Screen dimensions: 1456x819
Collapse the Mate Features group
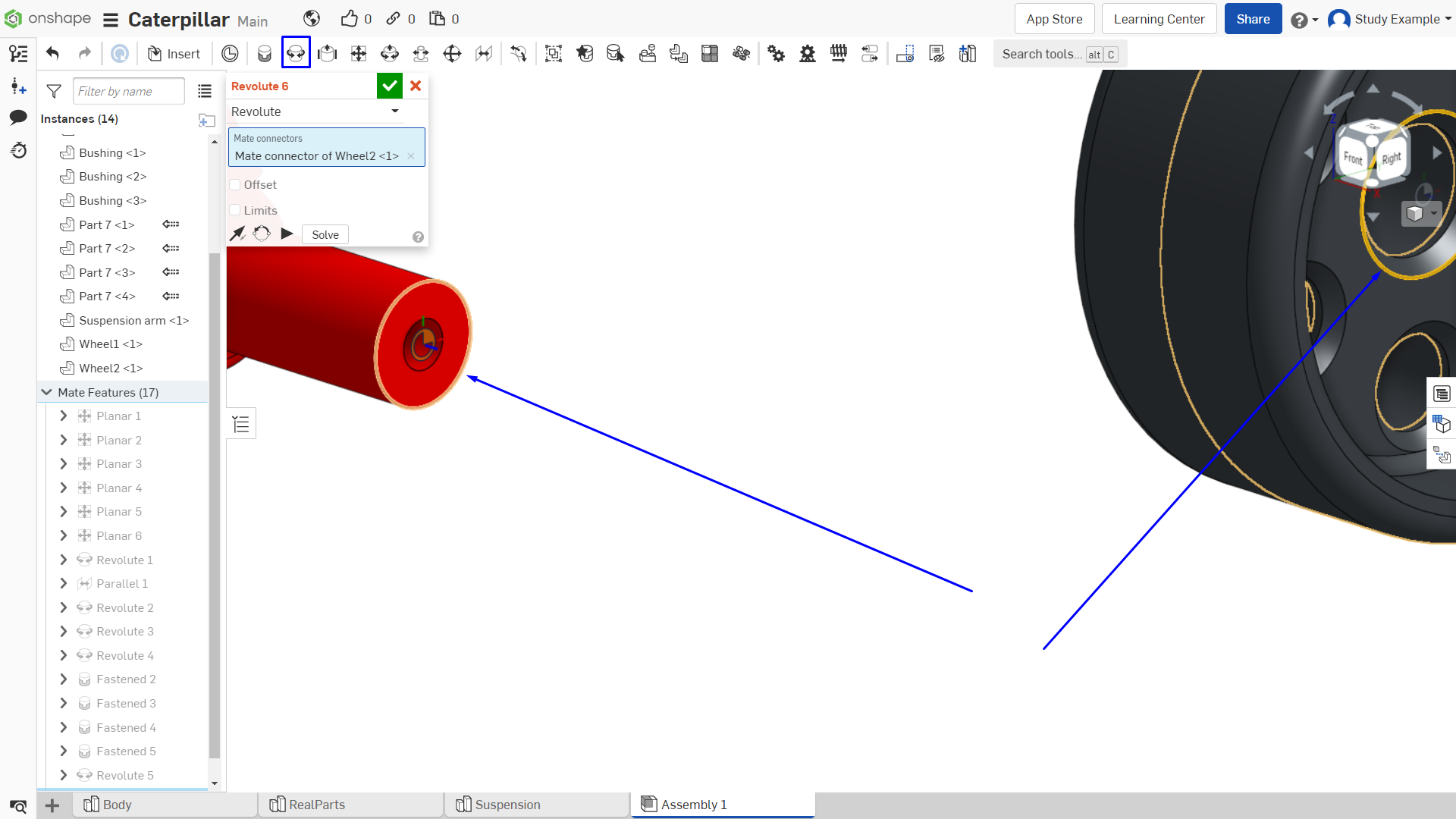point(47,392)
